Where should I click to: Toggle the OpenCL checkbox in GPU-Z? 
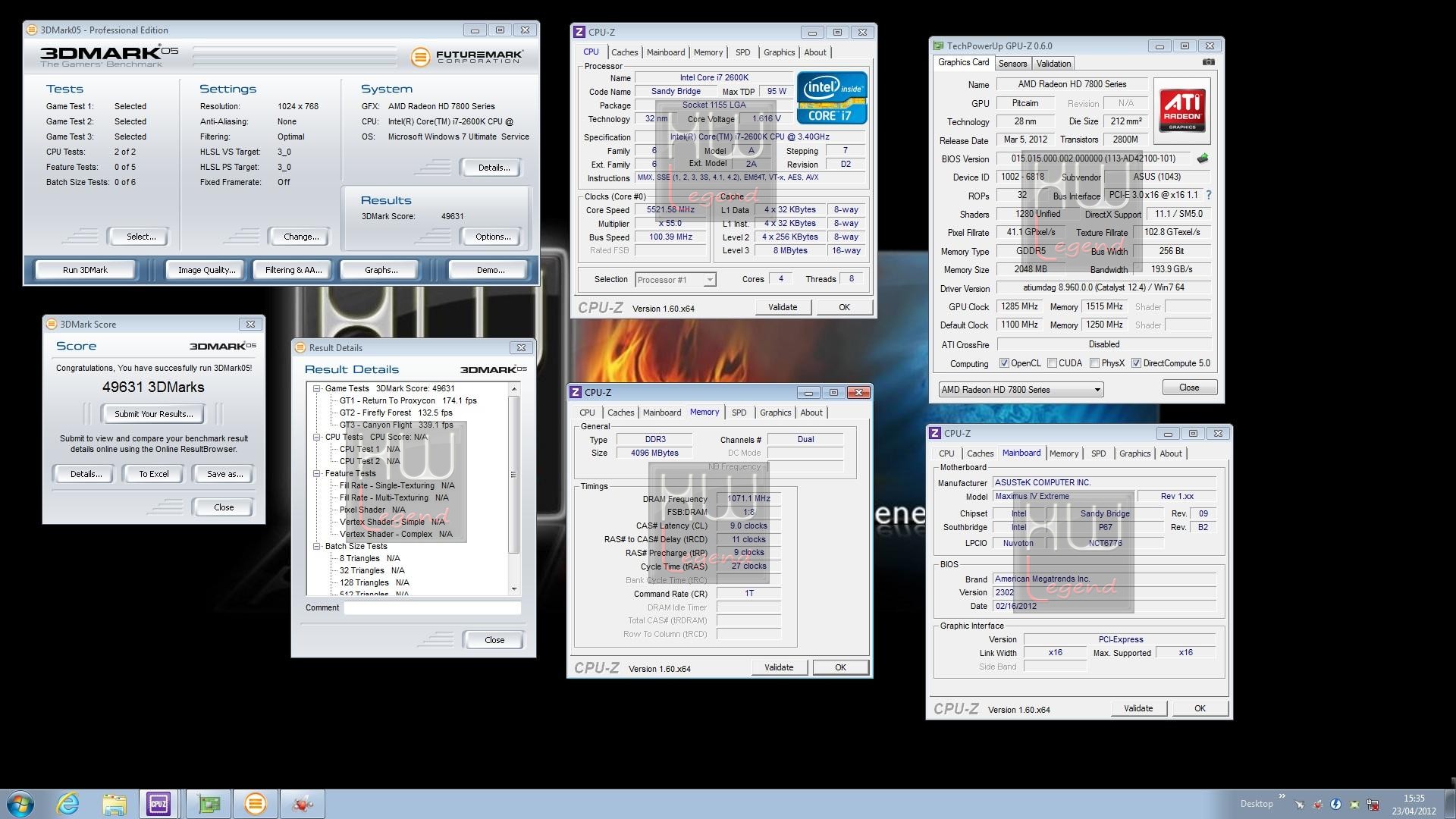[1004, 363]
